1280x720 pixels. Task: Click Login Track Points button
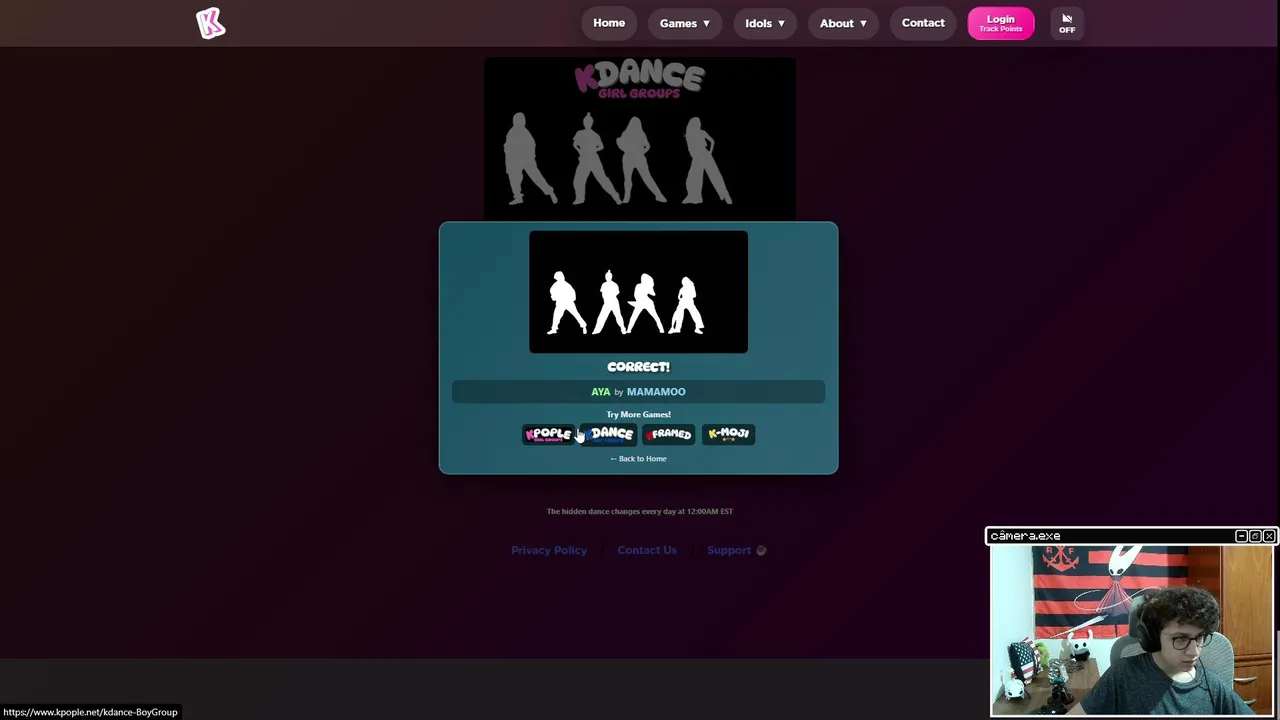tap(1001, 23)
